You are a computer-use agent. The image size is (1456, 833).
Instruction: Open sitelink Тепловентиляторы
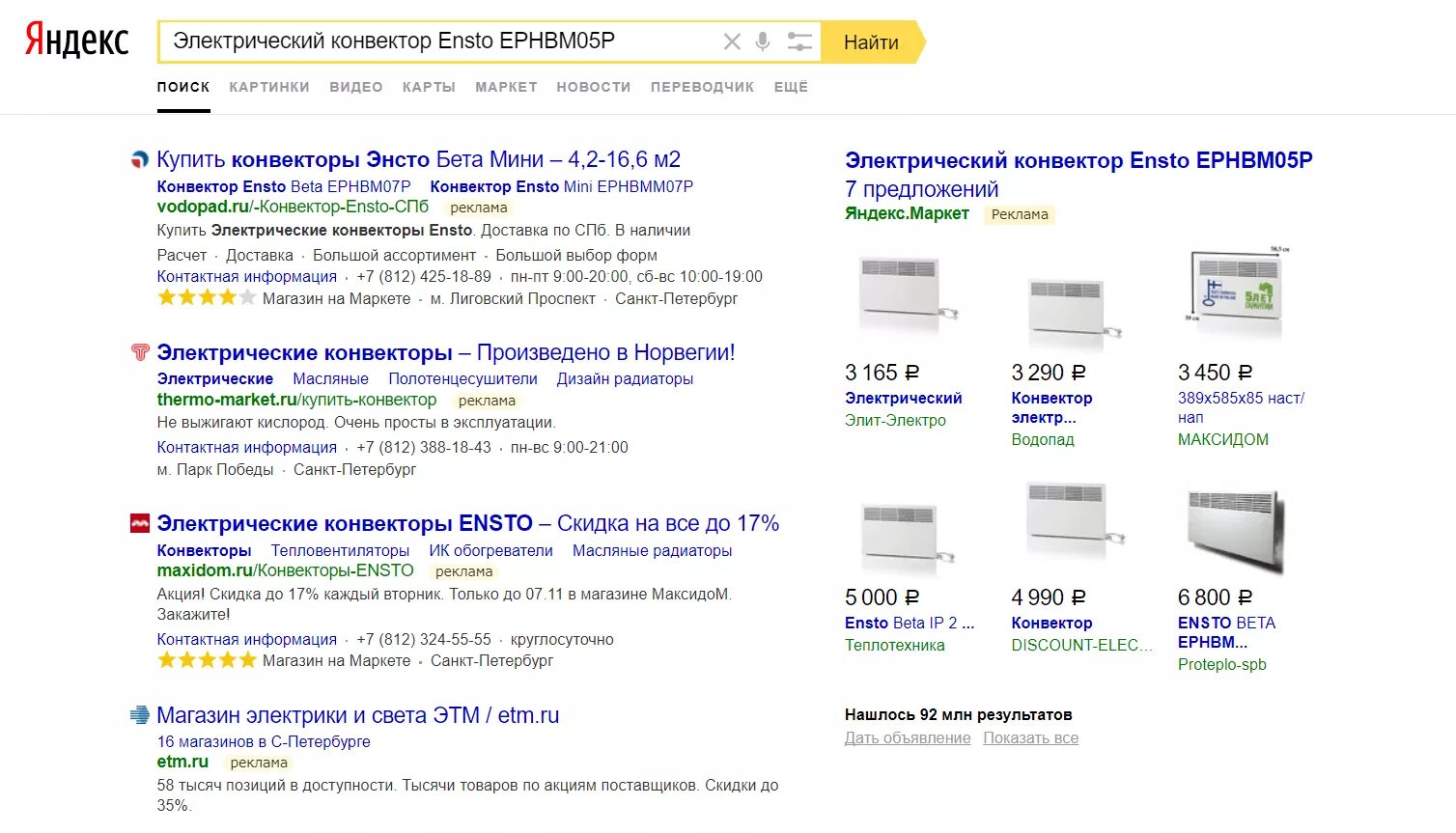(340, 550)
